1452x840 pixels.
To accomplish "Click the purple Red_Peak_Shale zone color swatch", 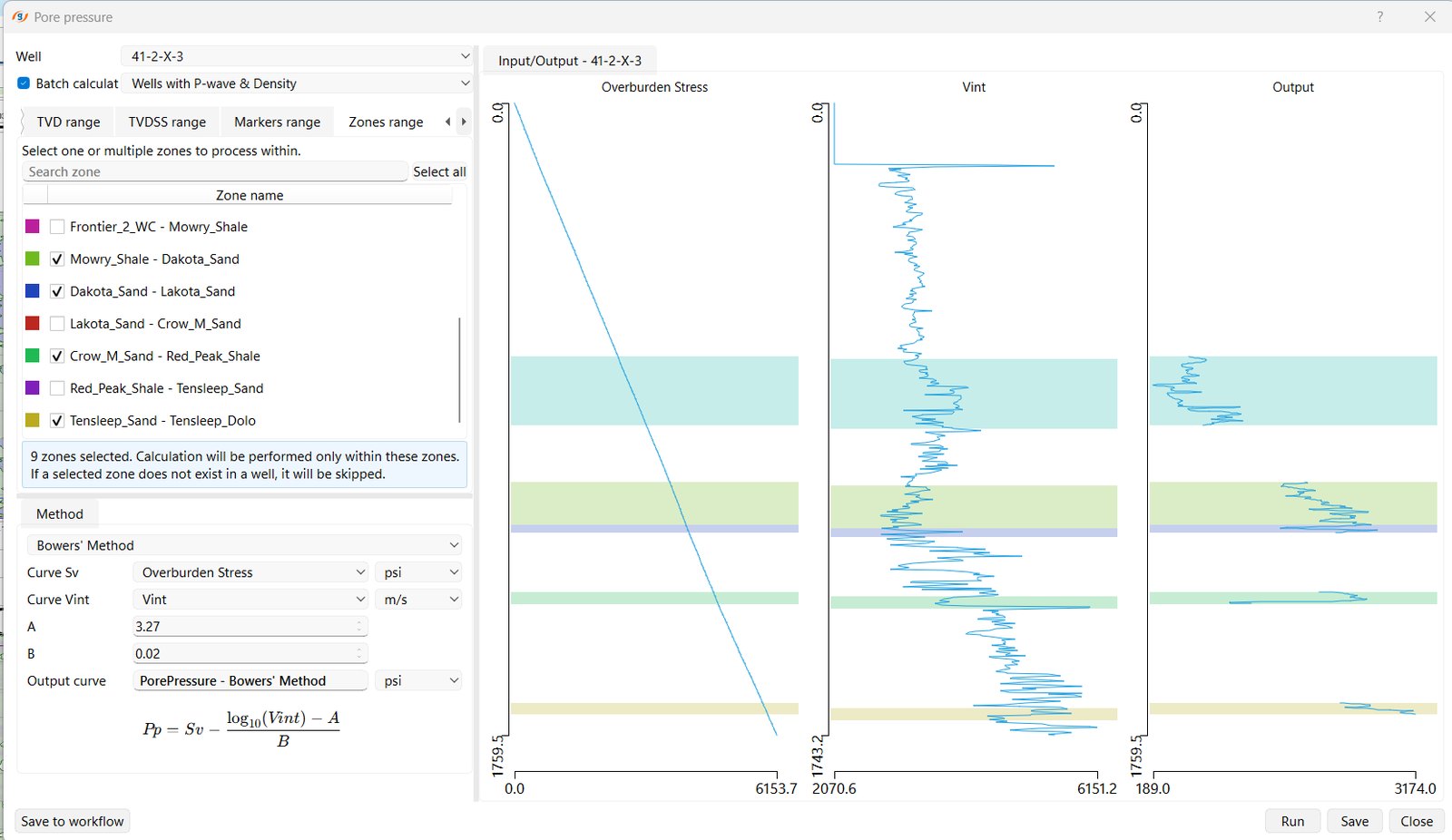I will tap(33, 388).
